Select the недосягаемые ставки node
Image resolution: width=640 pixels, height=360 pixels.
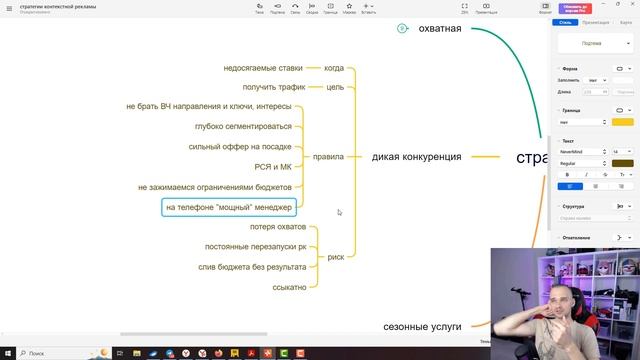click(263, 68)
